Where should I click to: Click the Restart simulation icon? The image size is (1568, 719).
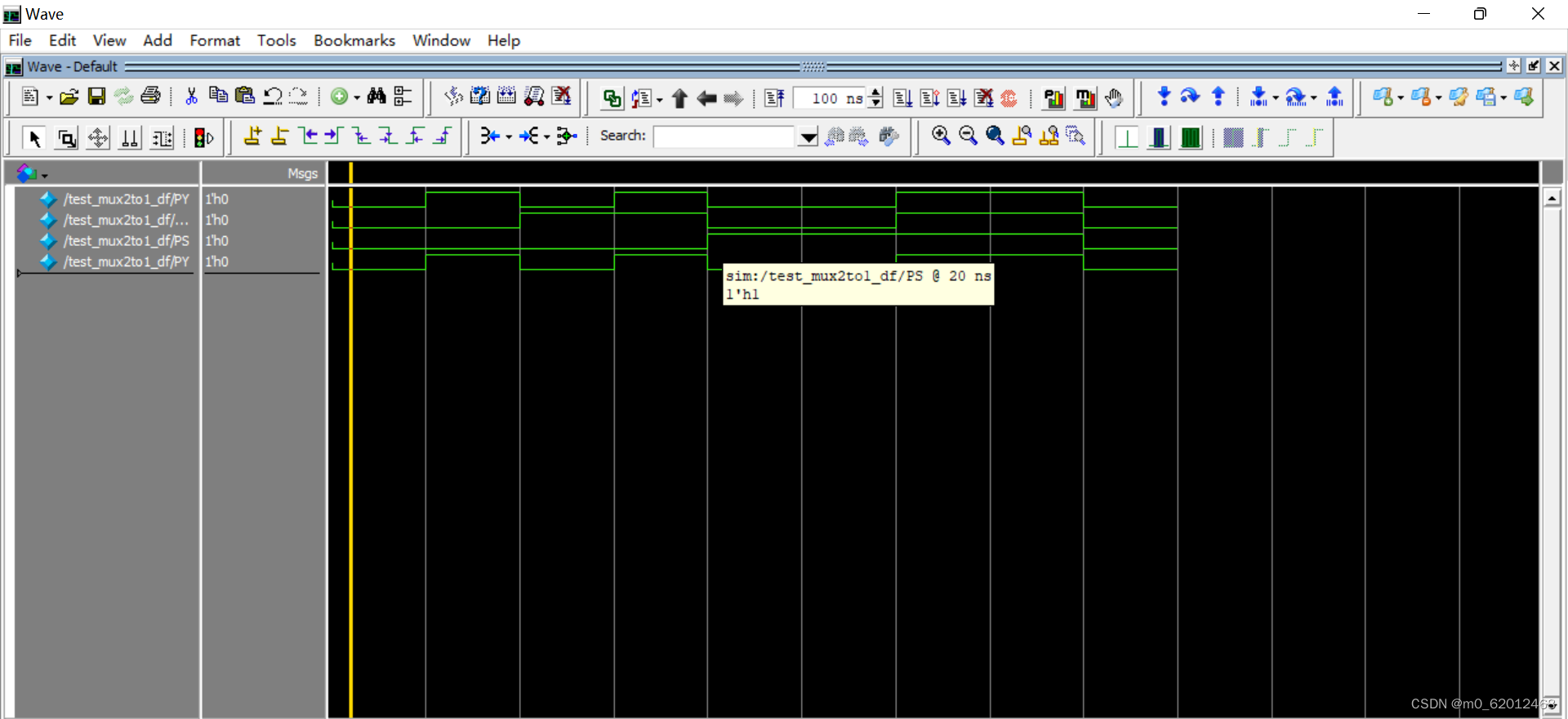(775, 98)
